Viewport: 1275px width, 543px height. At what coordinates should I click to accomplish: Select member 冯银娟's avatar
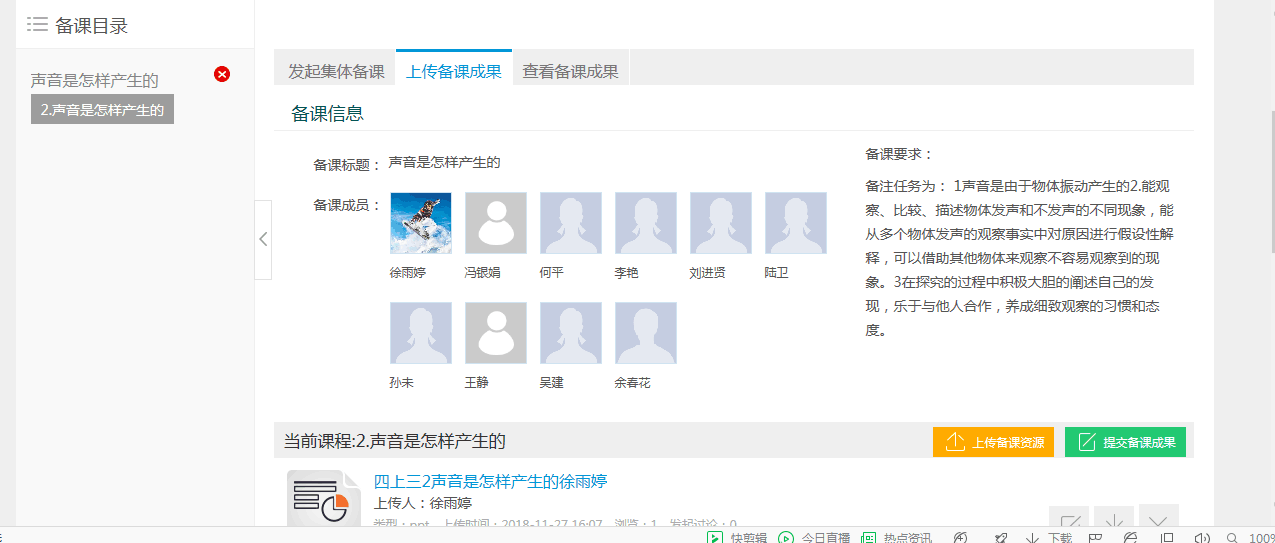click(495, 223)
